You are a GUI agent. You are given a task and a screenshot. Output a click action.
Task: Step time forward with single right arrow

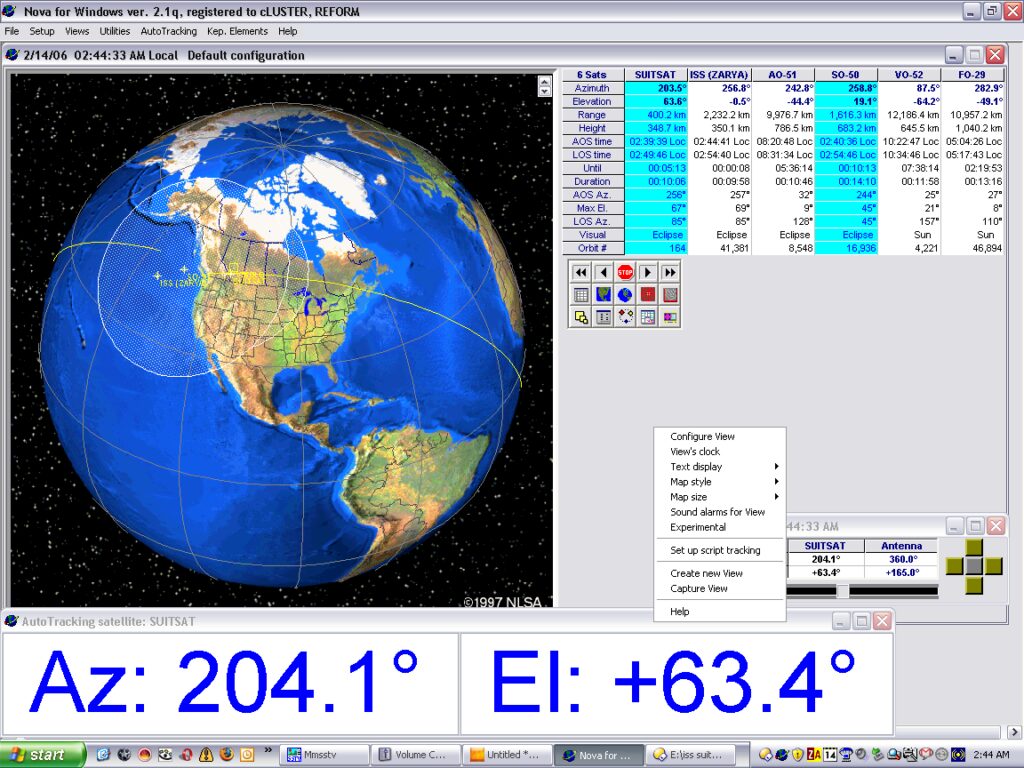coord(648,272)
